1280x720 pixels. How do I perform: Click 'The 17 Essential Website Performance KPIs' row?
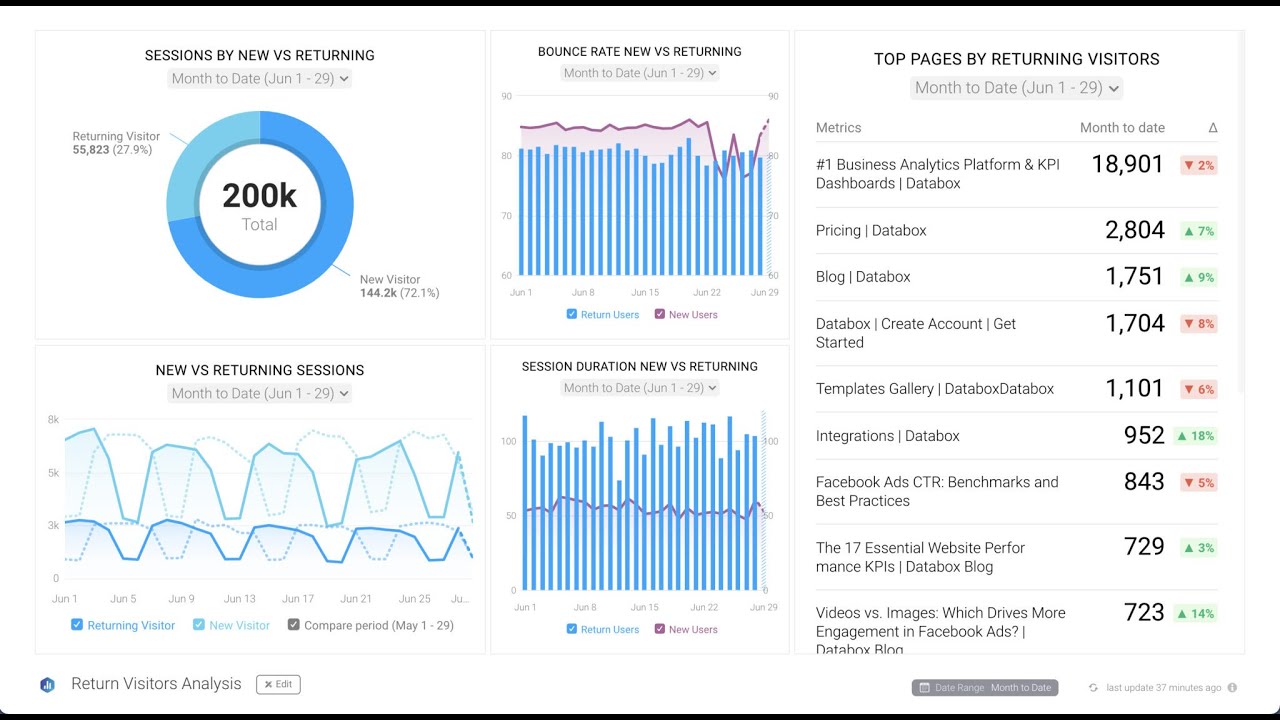(1017, 557)
